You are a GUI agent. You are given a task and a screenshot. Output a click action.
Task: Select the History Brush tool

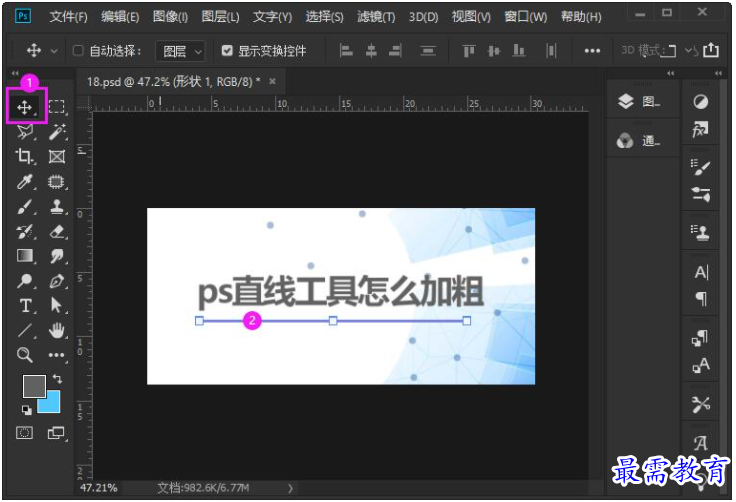coord(25,232)
